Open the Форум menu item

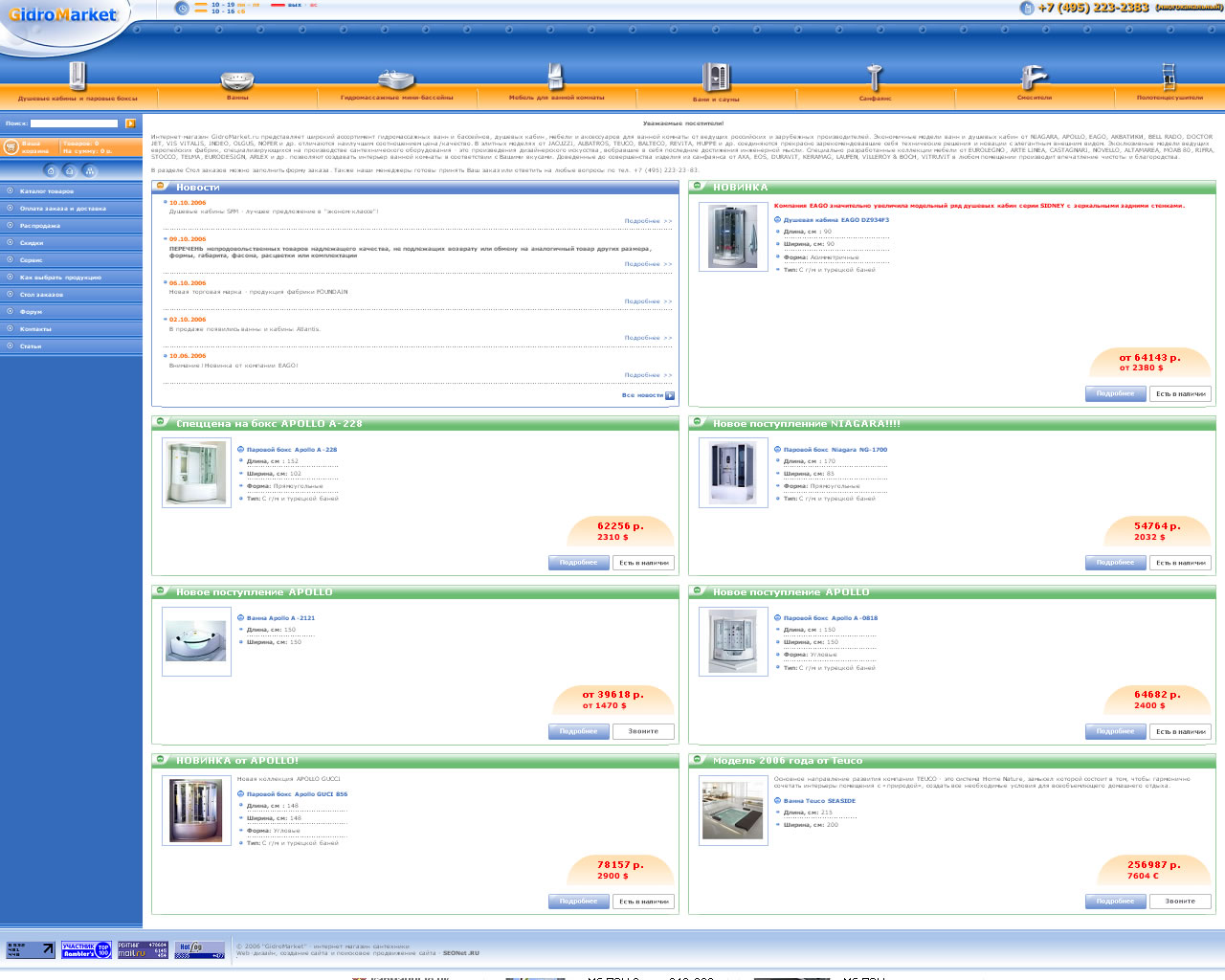(31, 312)
